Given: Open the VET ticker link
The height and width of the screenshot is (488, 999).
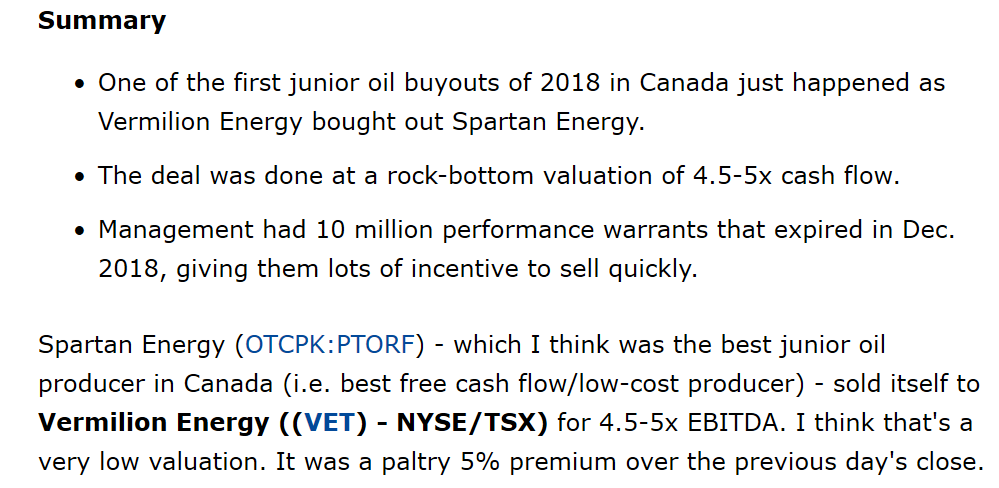Looking at the screenshot, I should pyautogui.click(x=330, y=423).
